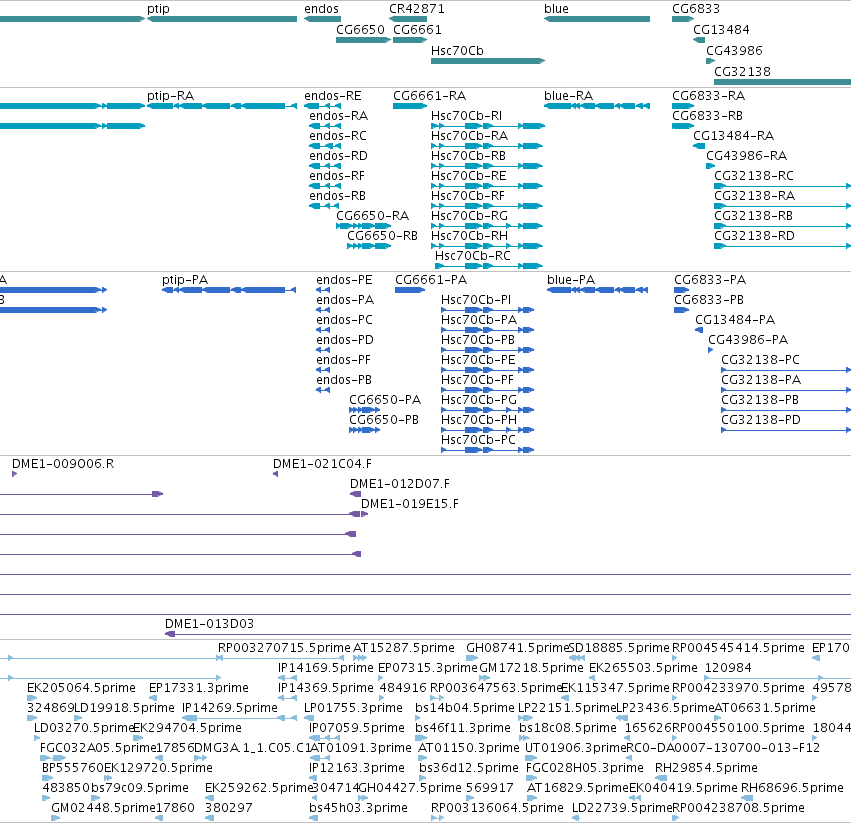Click the blue gene label
This screenshot has width=851, height=823.
pos(556,9)
